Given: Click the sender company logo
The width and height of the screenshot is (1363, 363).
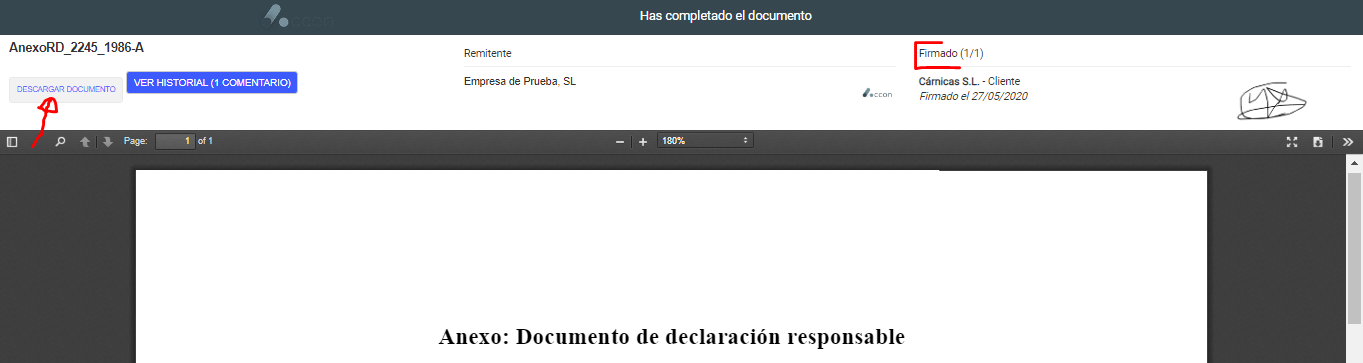Looking at the screenshot, I should 877,93.
